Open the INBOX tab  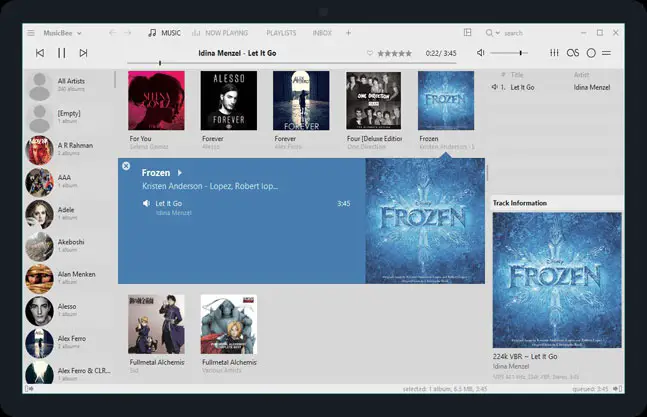(322, 33)
